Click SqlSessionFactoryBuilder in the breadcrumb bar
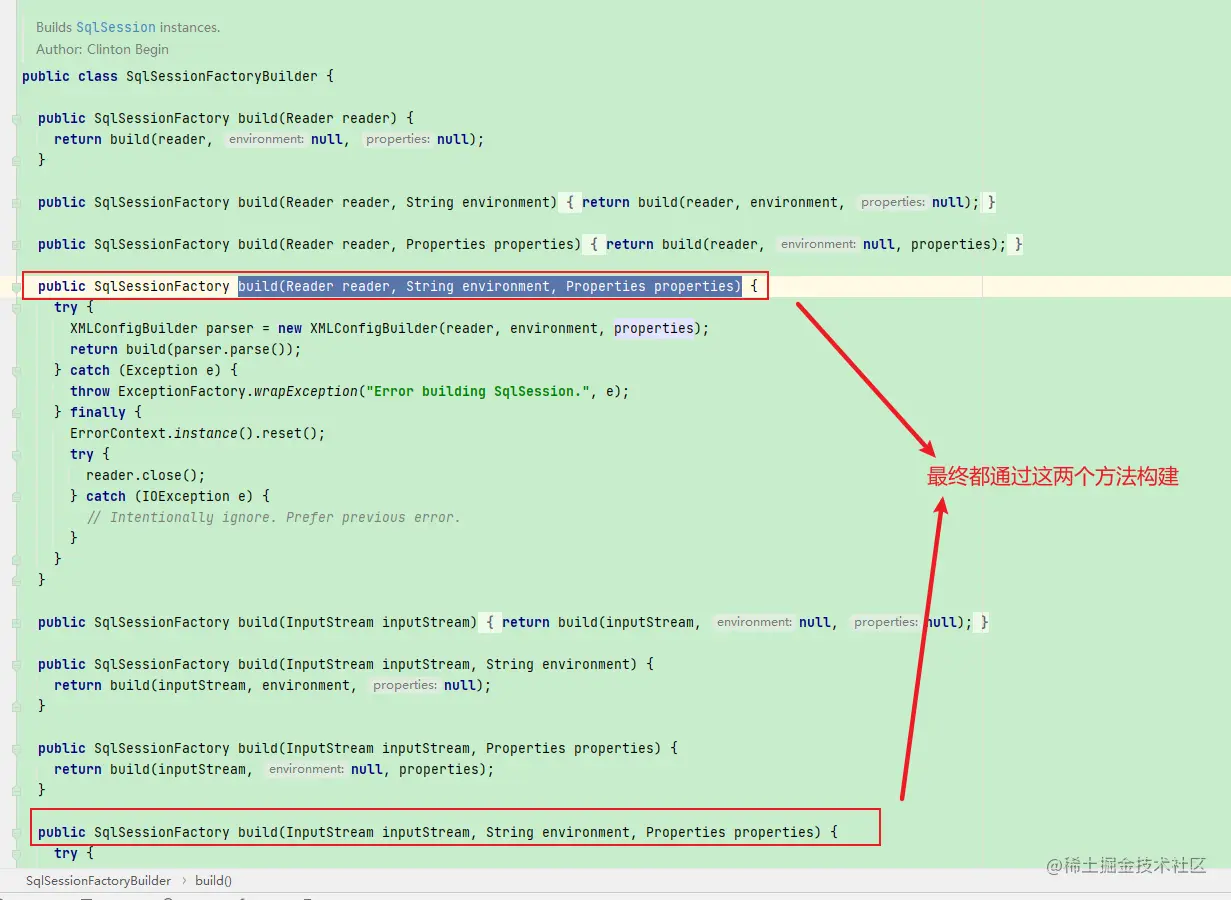The width and height of the screenshot is (1231, 900). pyautogui.click(x=98, y=881)
